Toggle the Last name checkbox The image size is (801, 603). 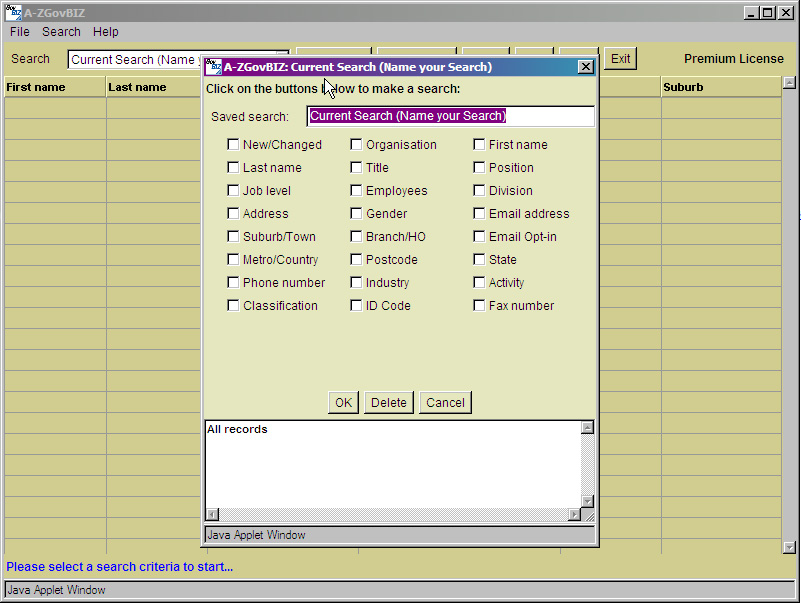tap(233, 168)
